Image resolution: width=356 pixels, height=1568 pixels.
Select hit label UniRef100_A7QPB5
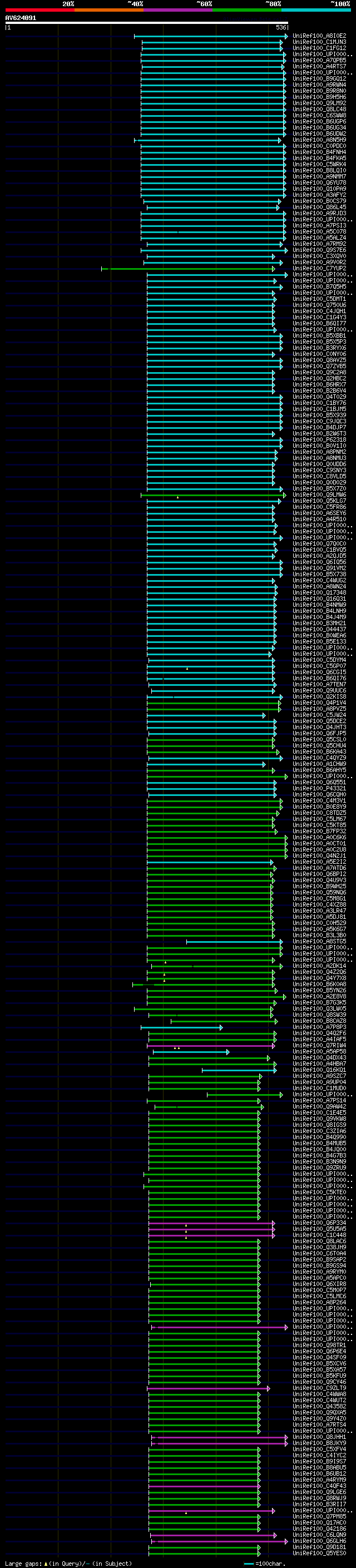(319, 60)
